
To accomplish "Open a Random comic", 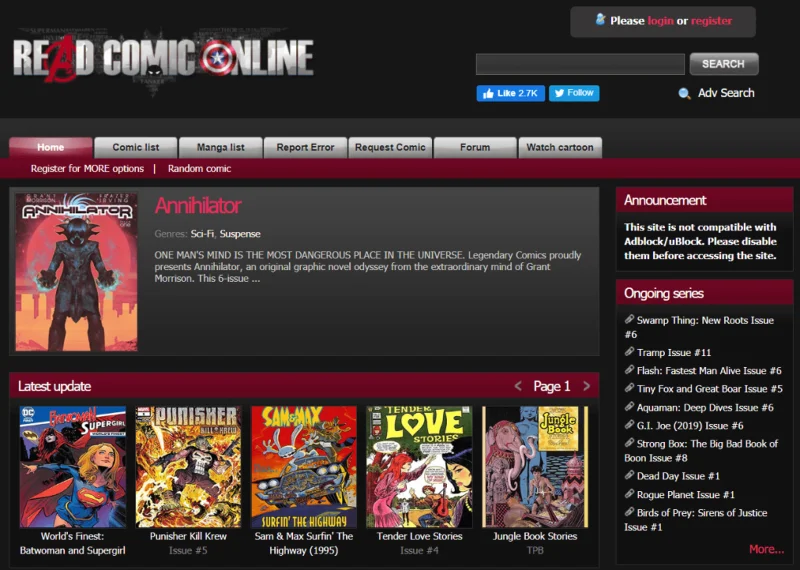I will [199, 168].
